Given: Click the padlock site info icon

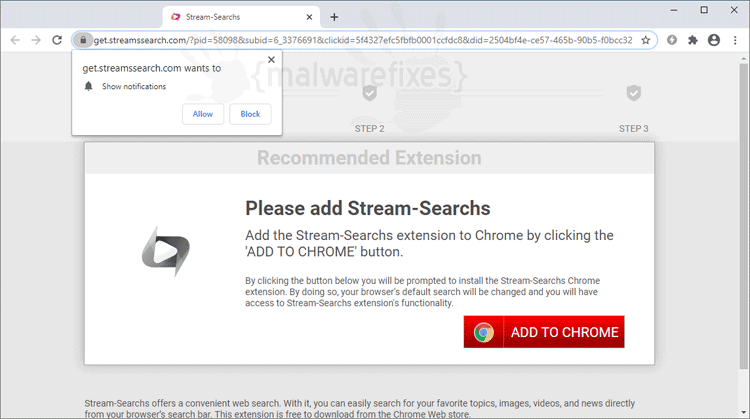Looking at the screenshot, I should coord(83,40).
